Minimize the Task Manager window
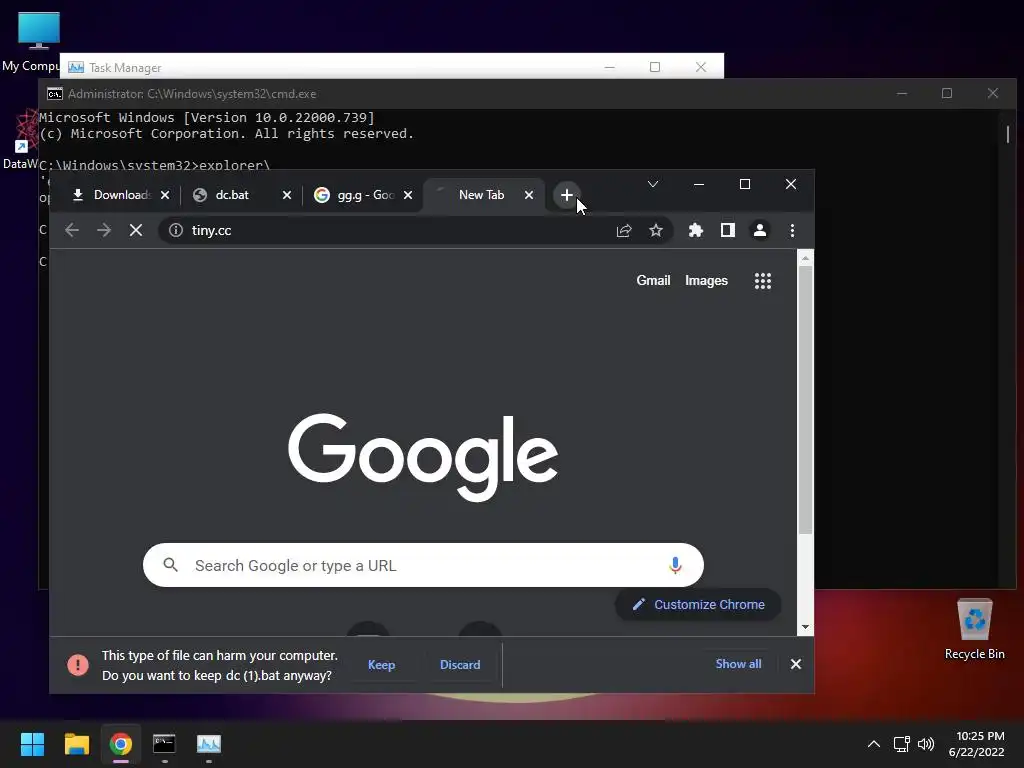 [609, 67]
